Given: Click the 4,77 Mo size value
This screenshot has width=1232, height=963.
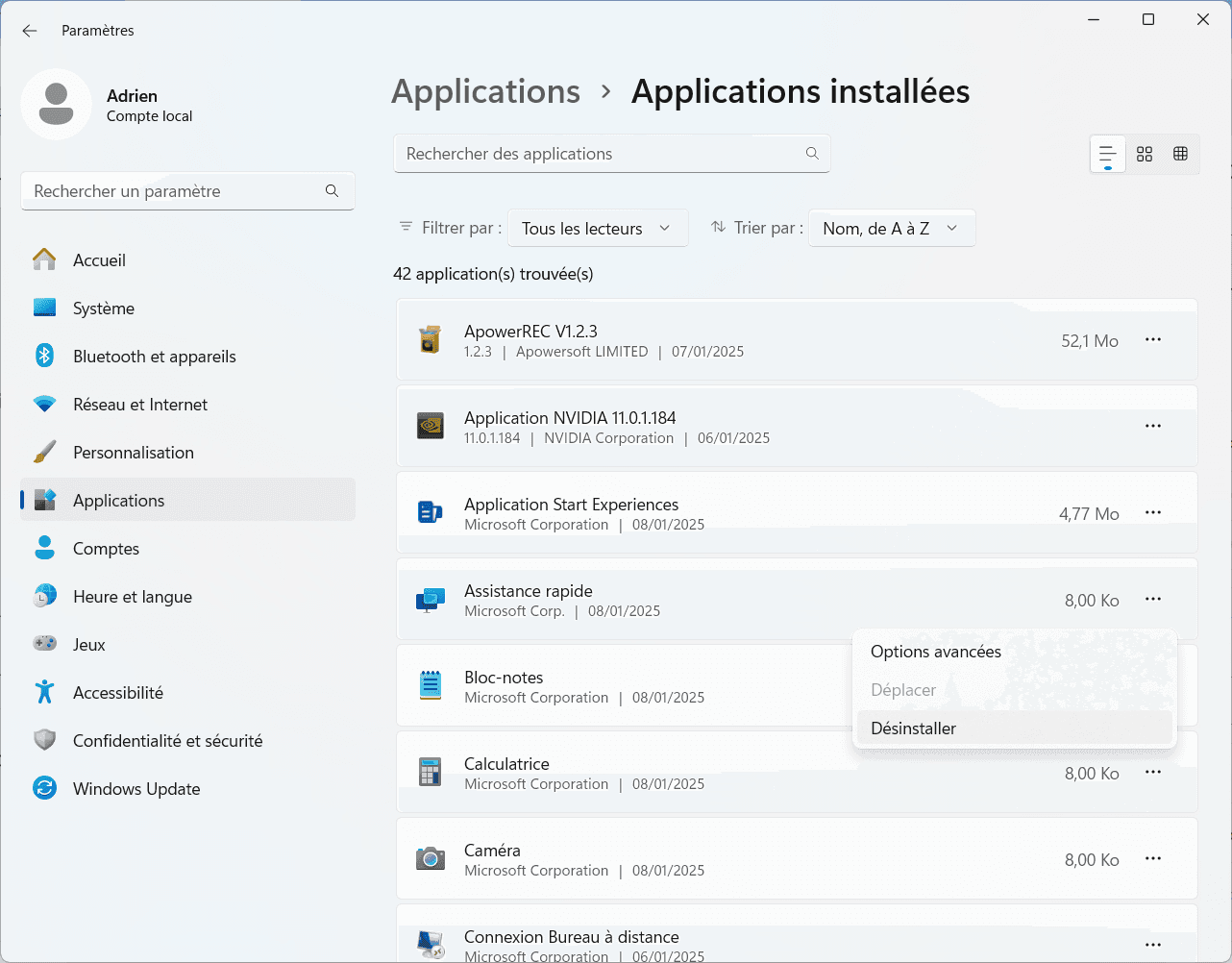Looking at the screenshot, I should tap(1089, 514).
